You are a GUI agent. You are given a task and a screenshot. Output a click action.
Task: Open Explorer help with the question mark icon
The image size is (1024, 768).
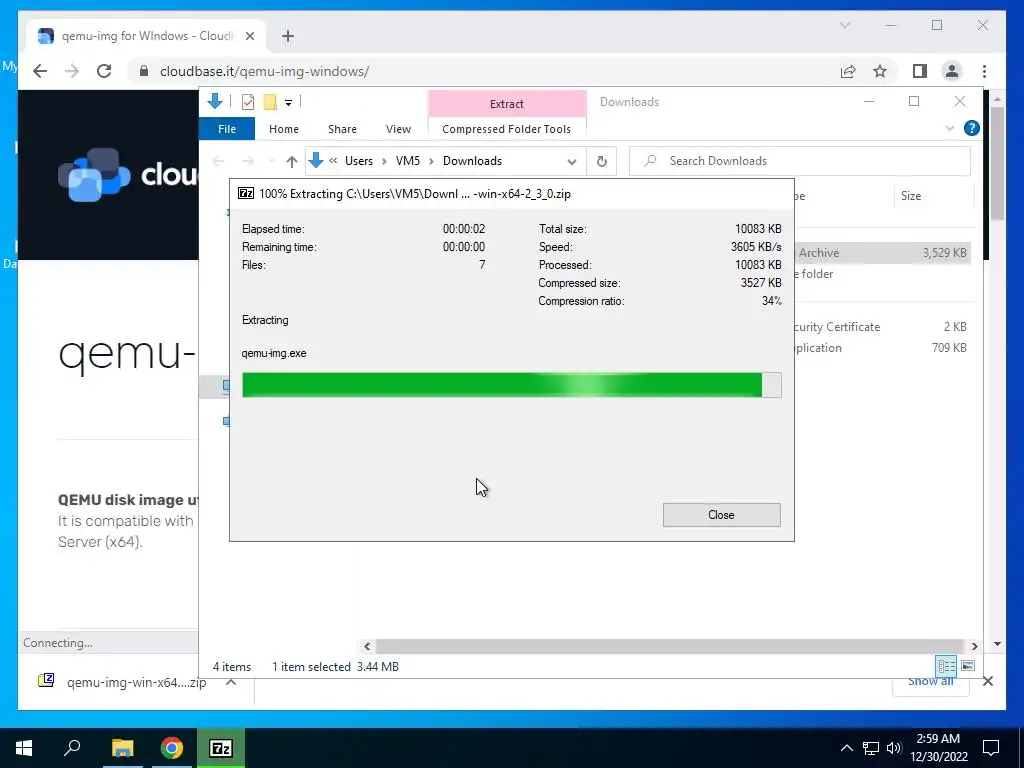[x=972, y=128]
